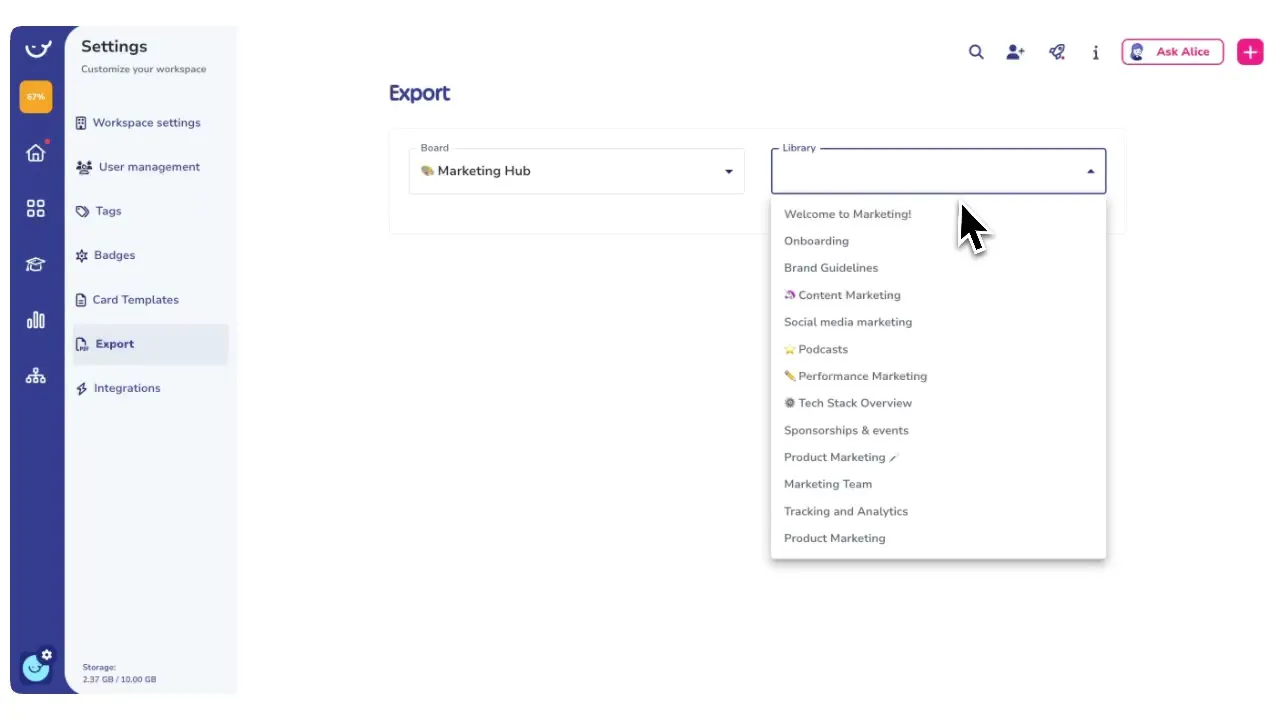Click the Ask Alice button
Image resolution: width=1280 pixels, height=720 pixels.
pyautogui.click(x=1172, y=52)
